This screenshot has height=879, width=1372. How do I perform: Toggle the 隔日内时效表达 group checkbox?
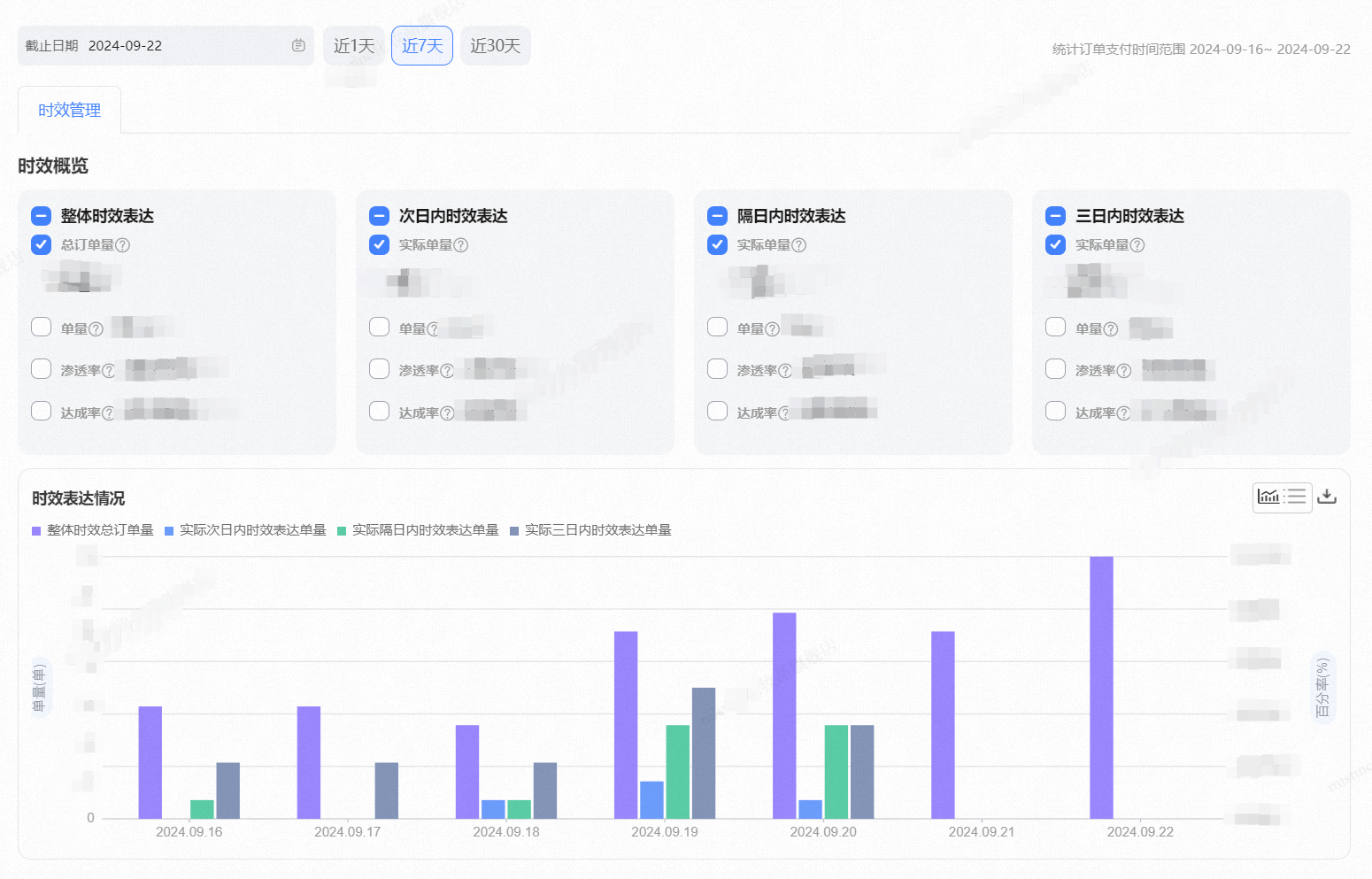pyautogui.click(x=717, y=216)
